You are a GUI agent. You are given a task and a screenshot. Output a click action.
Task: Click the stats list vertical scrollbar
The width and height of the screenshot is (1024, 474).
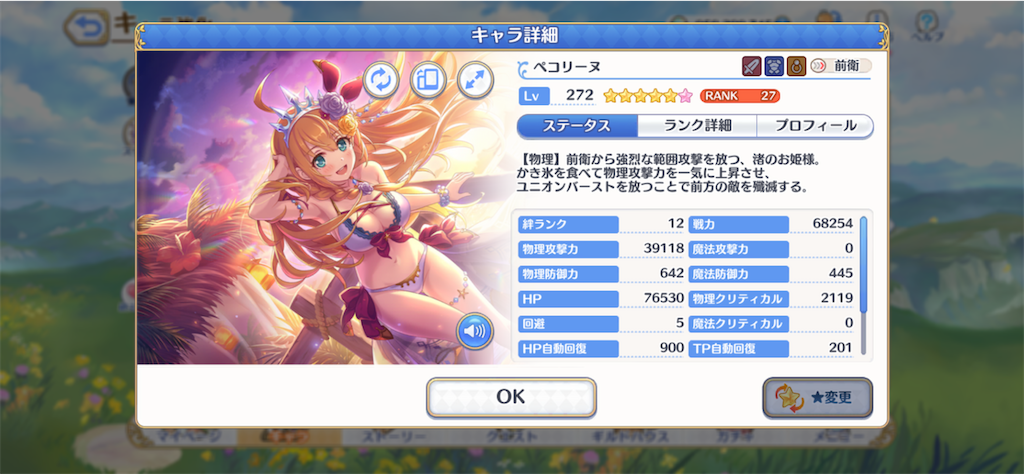point(863,285)
